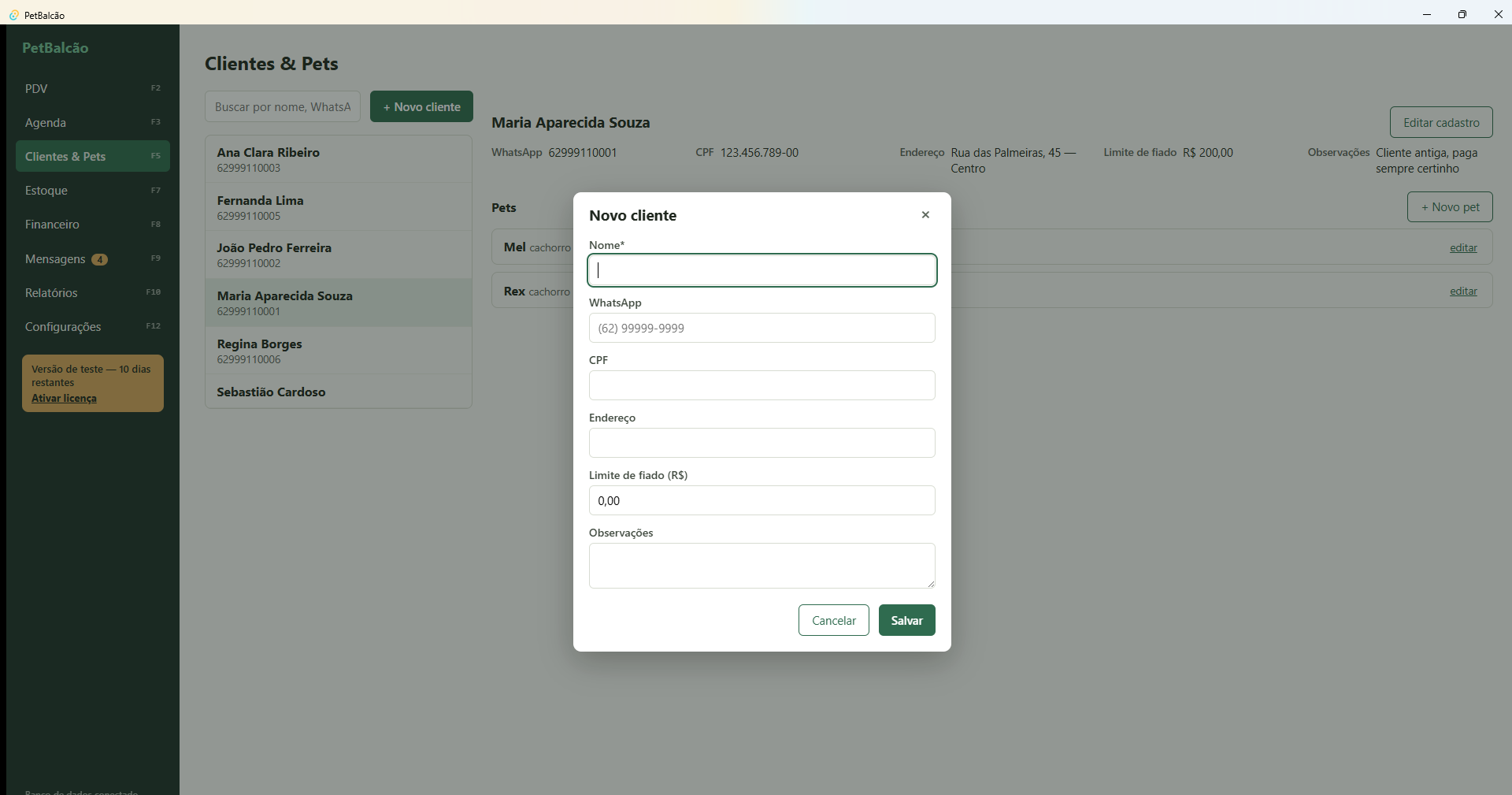Click the + Novo pet button

tap(1450, 206)
